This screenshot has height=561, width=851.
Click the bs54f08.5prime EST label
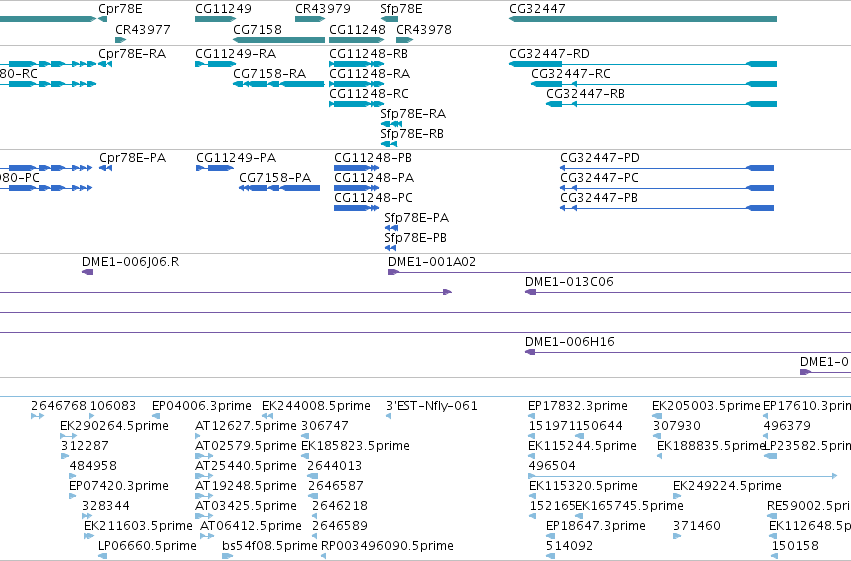[270, 546]
